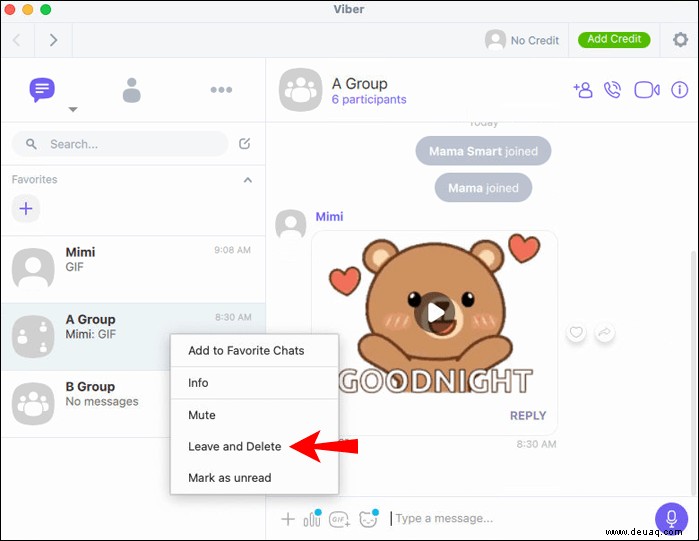699x541 pixels.
Task: Click the No Credit account avatar
Action: pos(495,40)
